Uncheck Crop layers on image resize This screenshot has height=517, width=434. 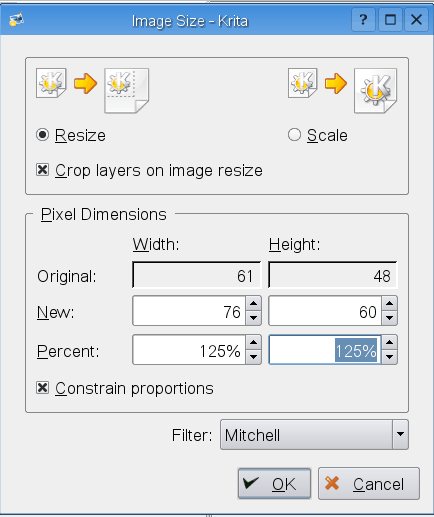coord(42,170)
